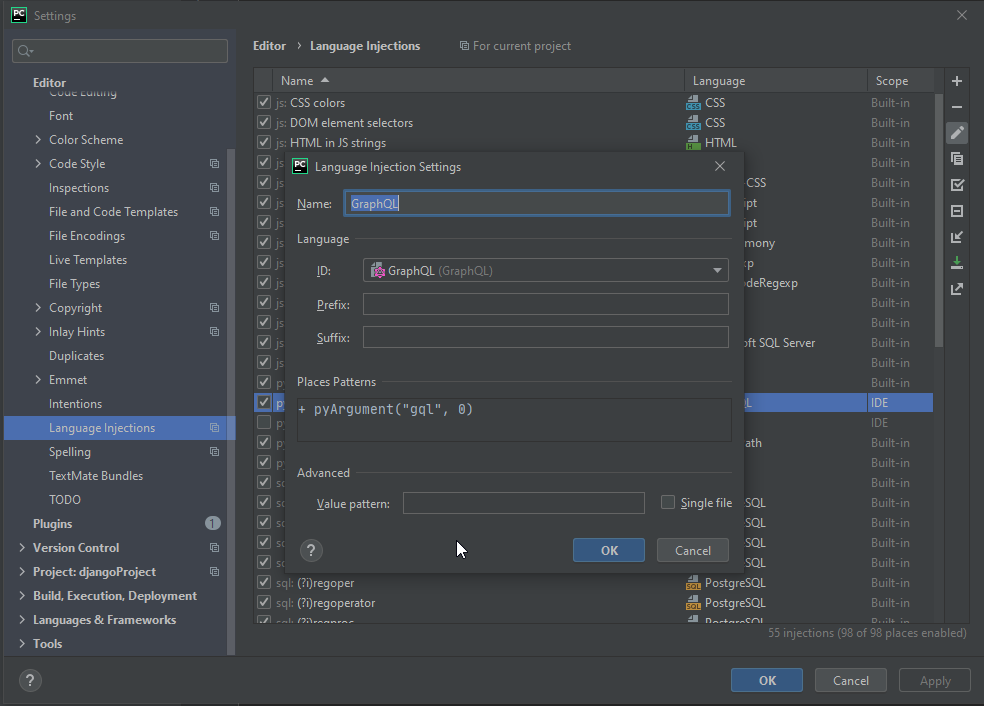Viewport: 984px width, 706px height.
Task: Toggle the DOM element selectors checkbox
Action: pos(263,122)
